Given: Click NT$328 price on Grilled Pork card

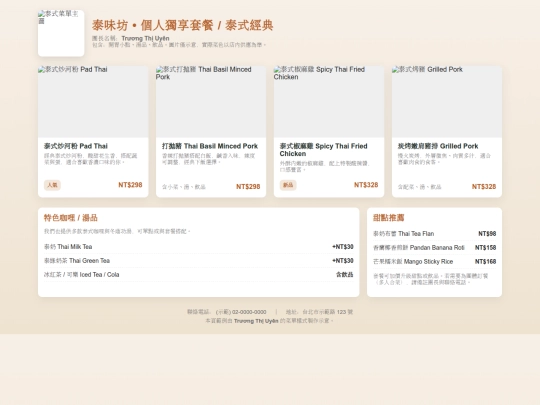Looking at the screenshot, I should pos(484,187).
